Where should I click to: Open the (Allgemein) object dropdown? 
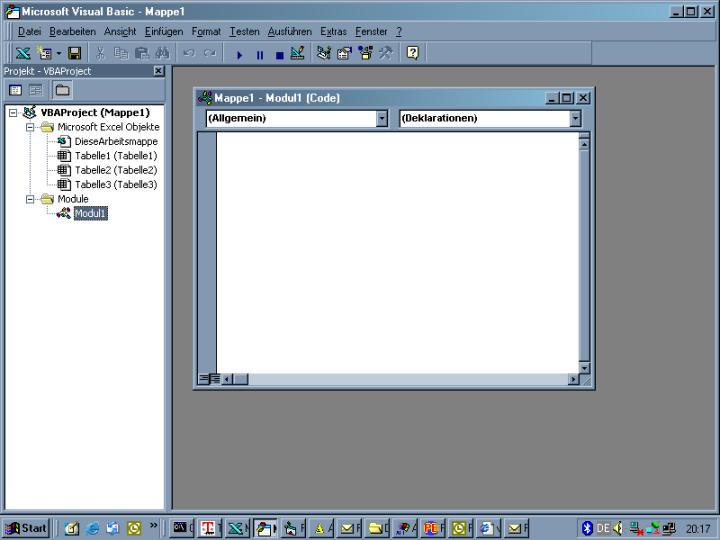[x=381, y=118]
